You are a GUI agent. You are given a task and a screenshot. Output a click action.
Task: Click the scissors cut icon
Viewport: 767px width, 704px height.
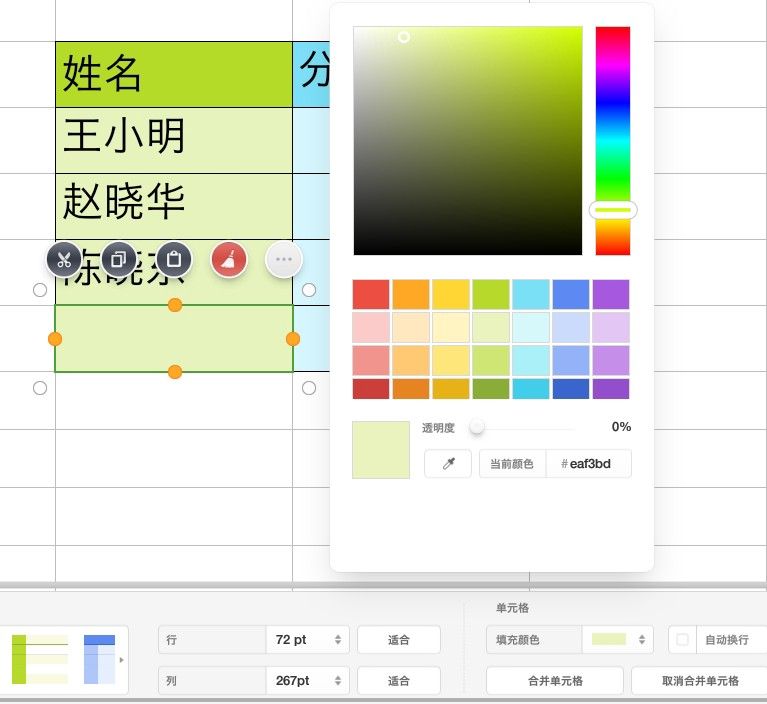tap(64, 260)
